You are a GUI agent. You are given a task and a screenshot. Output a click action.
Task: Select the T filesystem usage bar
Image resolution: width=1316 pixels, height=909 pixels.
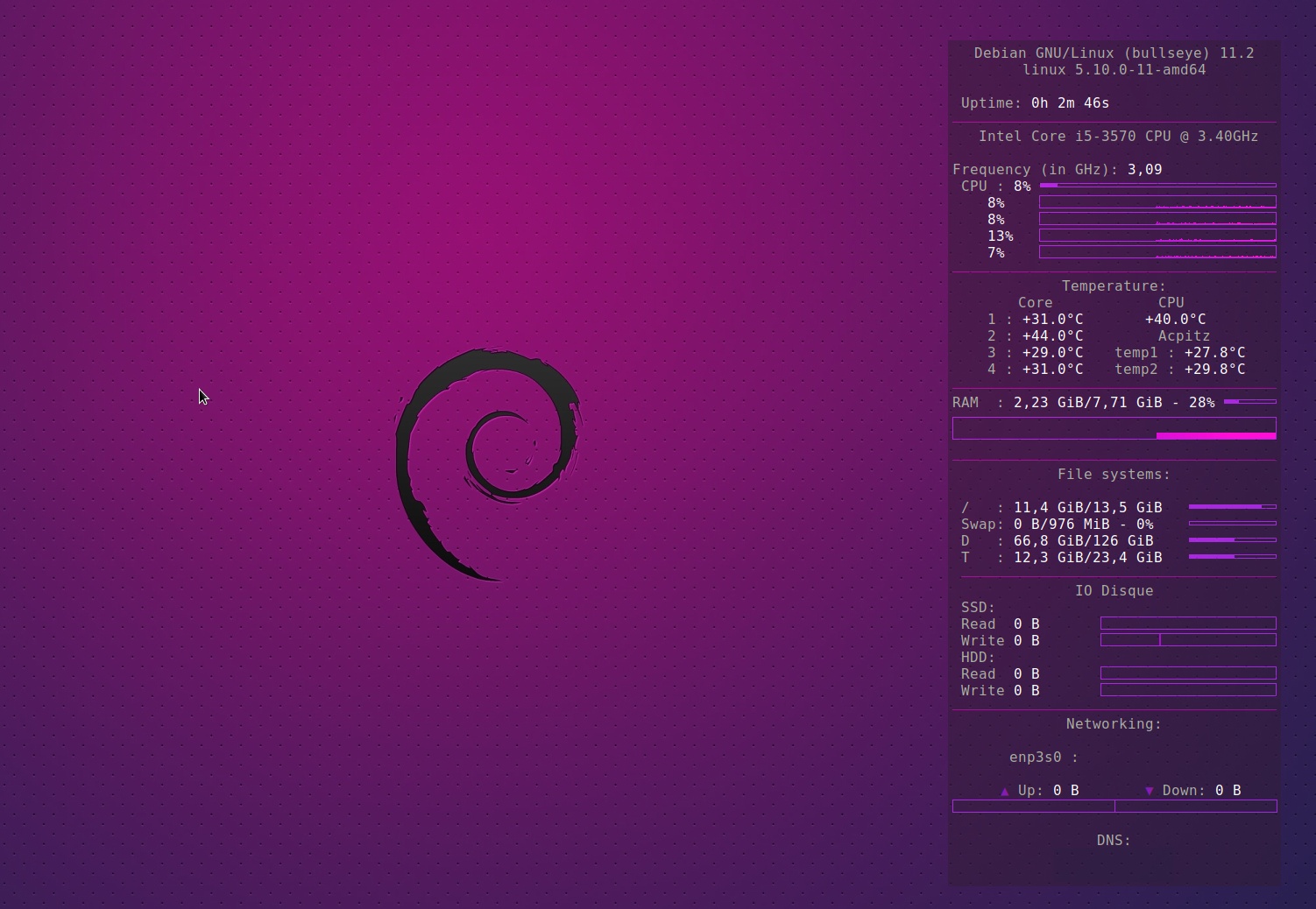[1232, 557]
